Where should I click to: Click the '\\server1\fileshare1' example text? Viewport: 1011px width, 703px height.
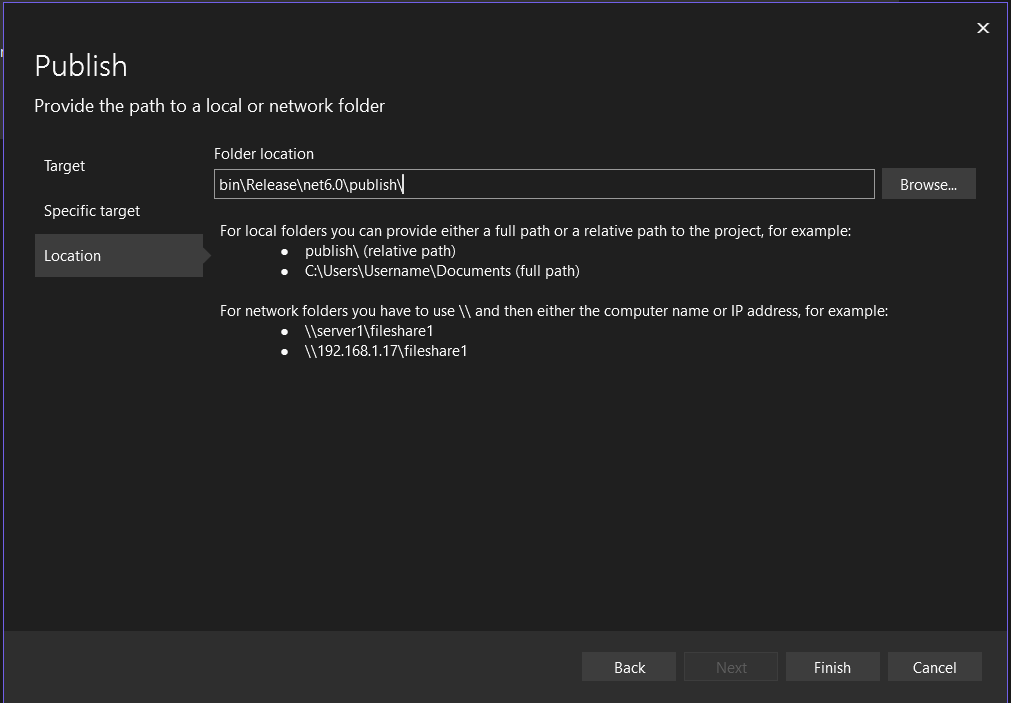click(369, 331)
